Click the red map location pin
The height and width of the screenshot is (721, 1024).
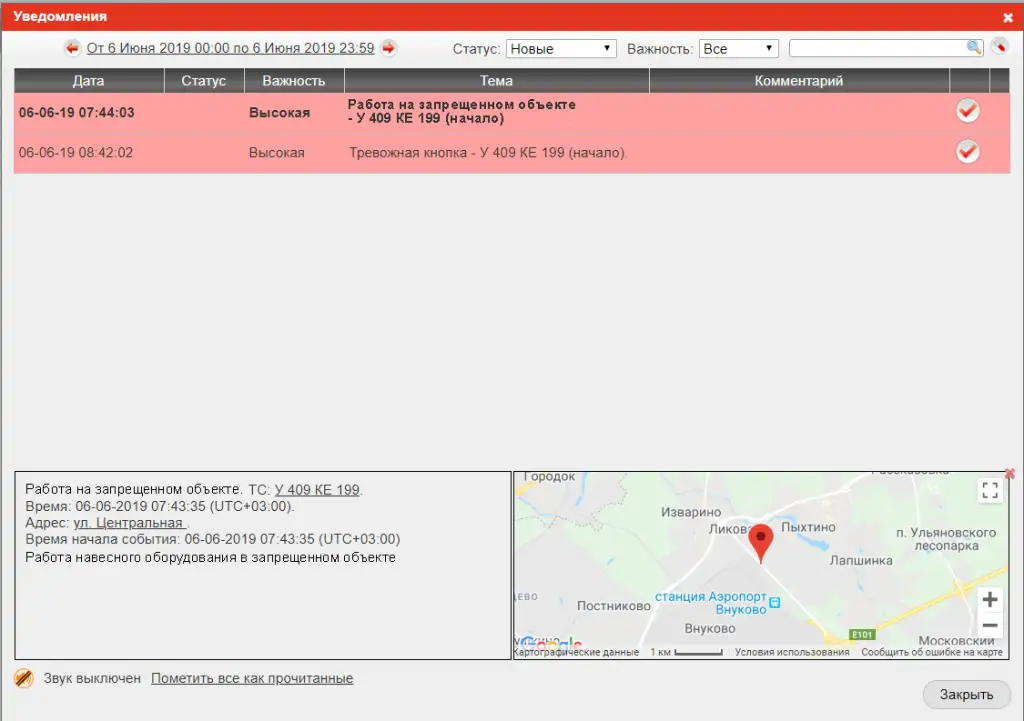761,543
